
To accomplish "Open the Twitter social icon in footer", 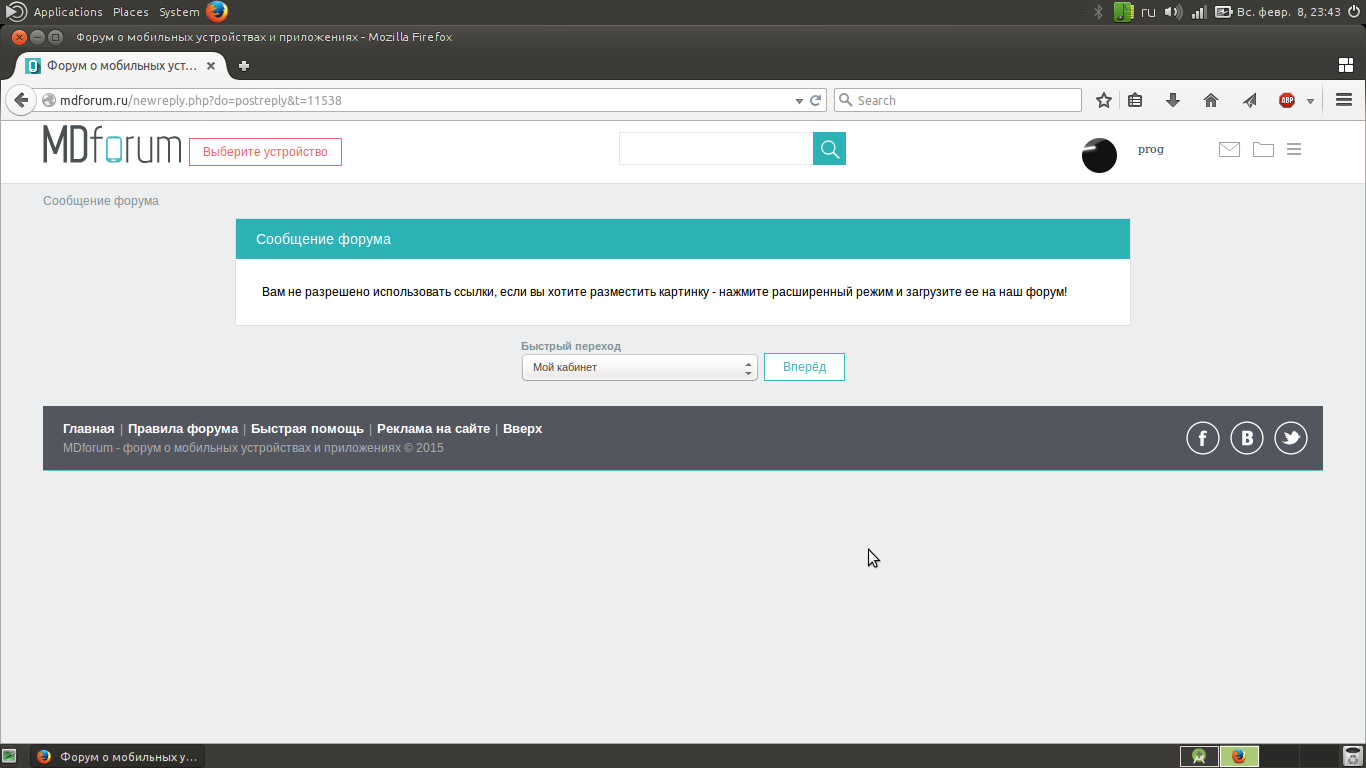I will point(1290,438).
